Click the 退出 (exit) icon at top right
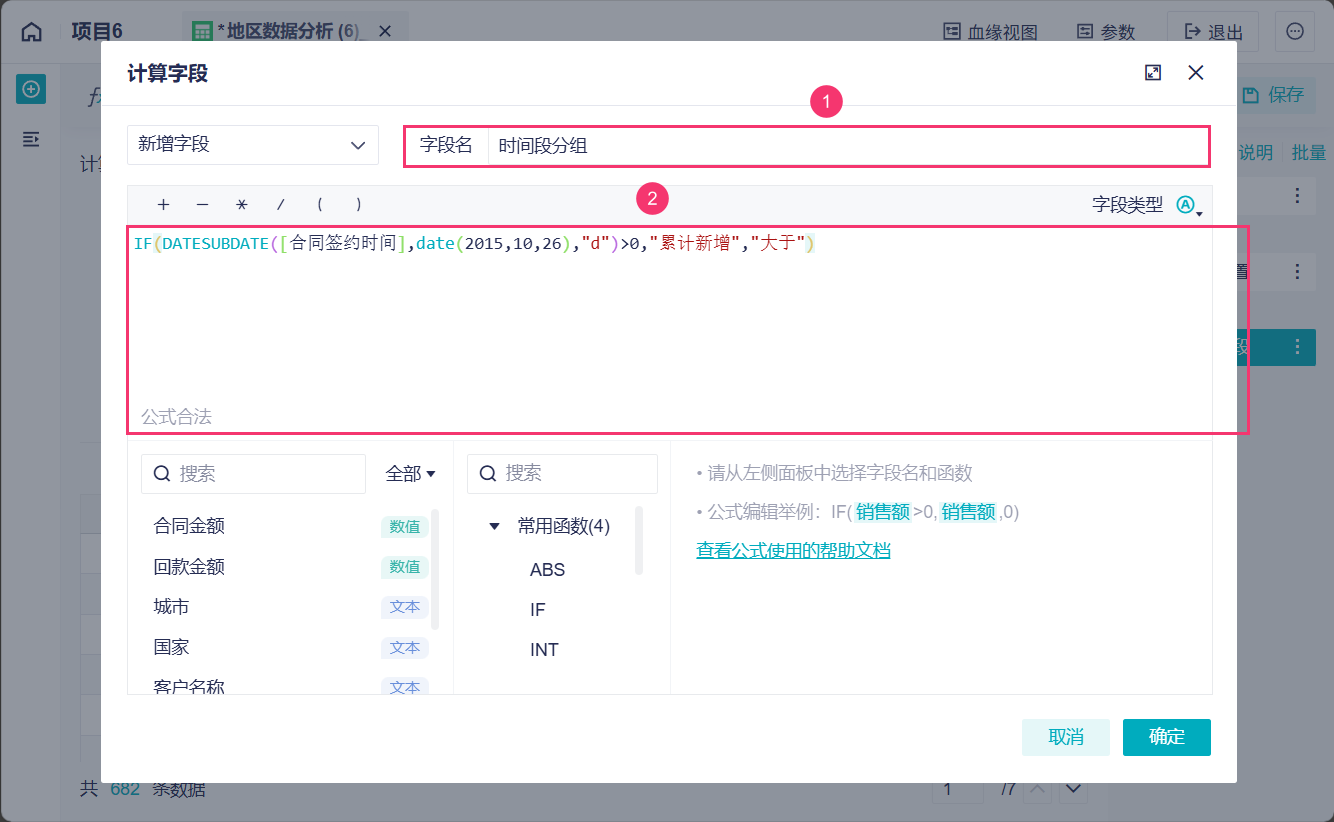This screenshot has height=822, width=1334. [x=1211, y=31]
